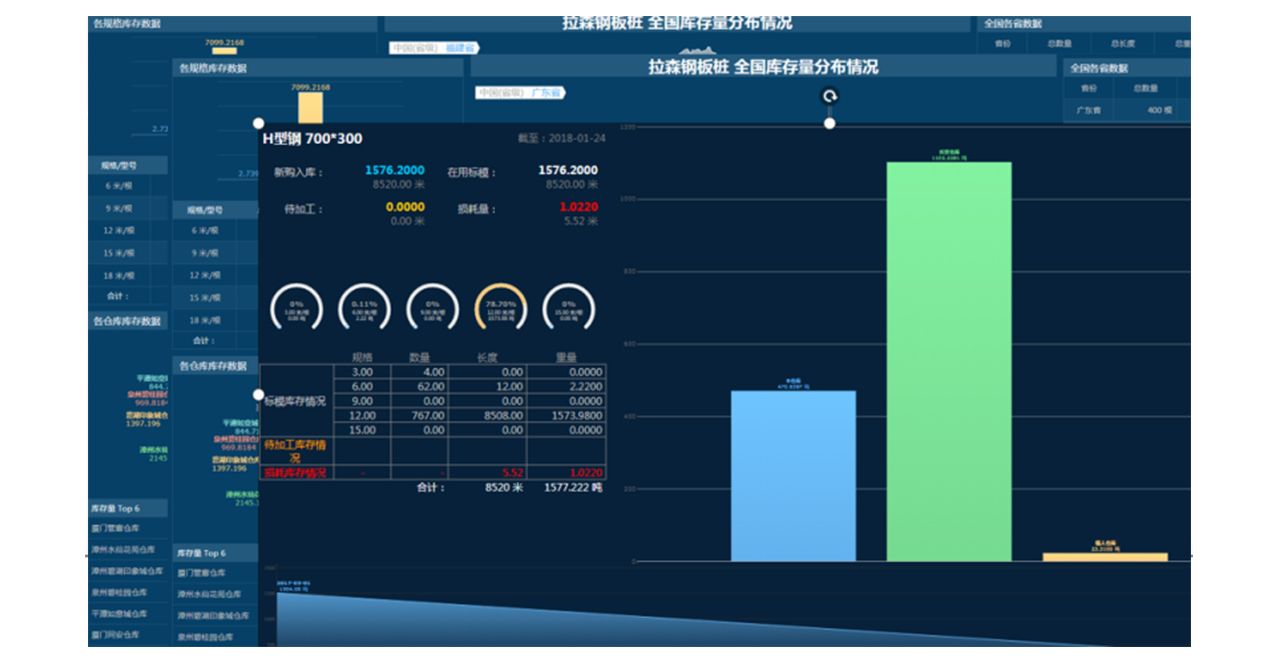Click the blue chart bar
Viewport: 1280px width, 668px height.
(794, 476)
